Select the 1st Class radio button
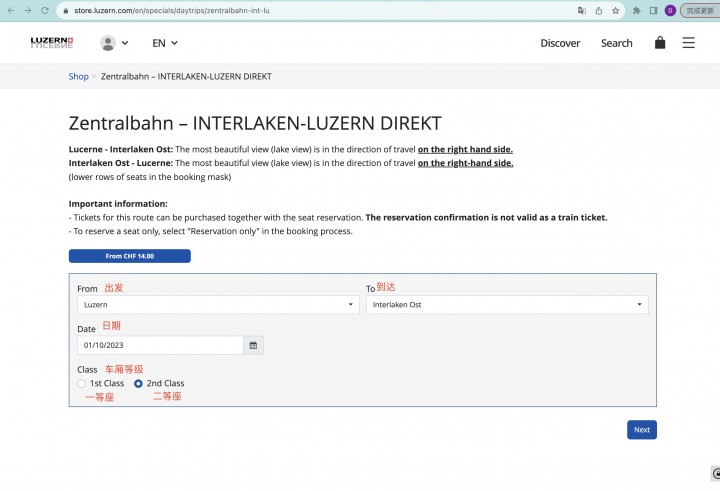This screenshot has height=491, width=720. pyautogui.click(x=81, y=384)
